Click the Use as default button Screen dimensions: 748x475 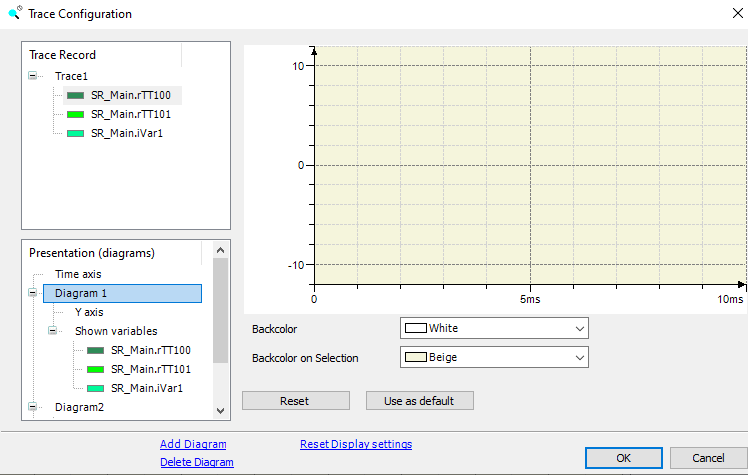418,401
